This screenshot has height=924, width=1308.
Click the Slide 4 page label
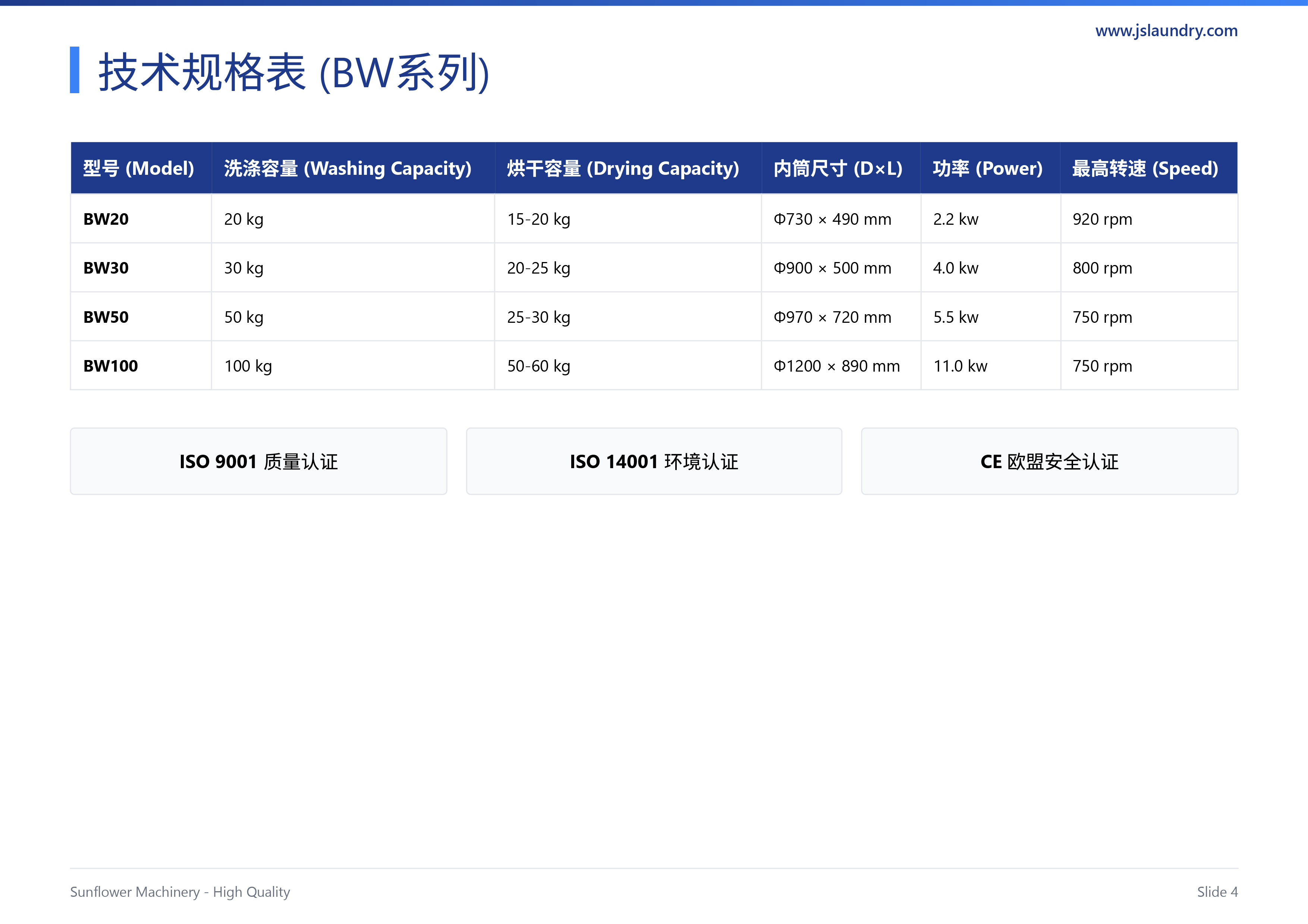click(x=1217, y=892)
